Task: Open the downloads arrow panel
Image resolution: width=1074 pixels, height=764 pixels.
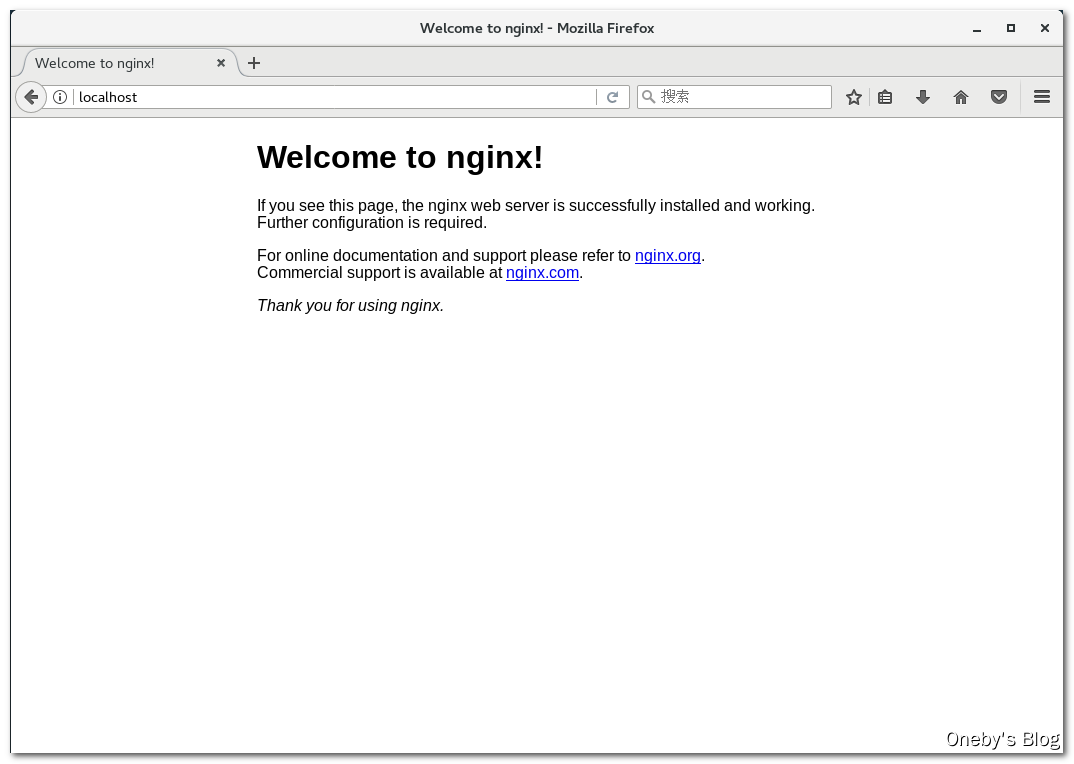Action: (923, 97)
